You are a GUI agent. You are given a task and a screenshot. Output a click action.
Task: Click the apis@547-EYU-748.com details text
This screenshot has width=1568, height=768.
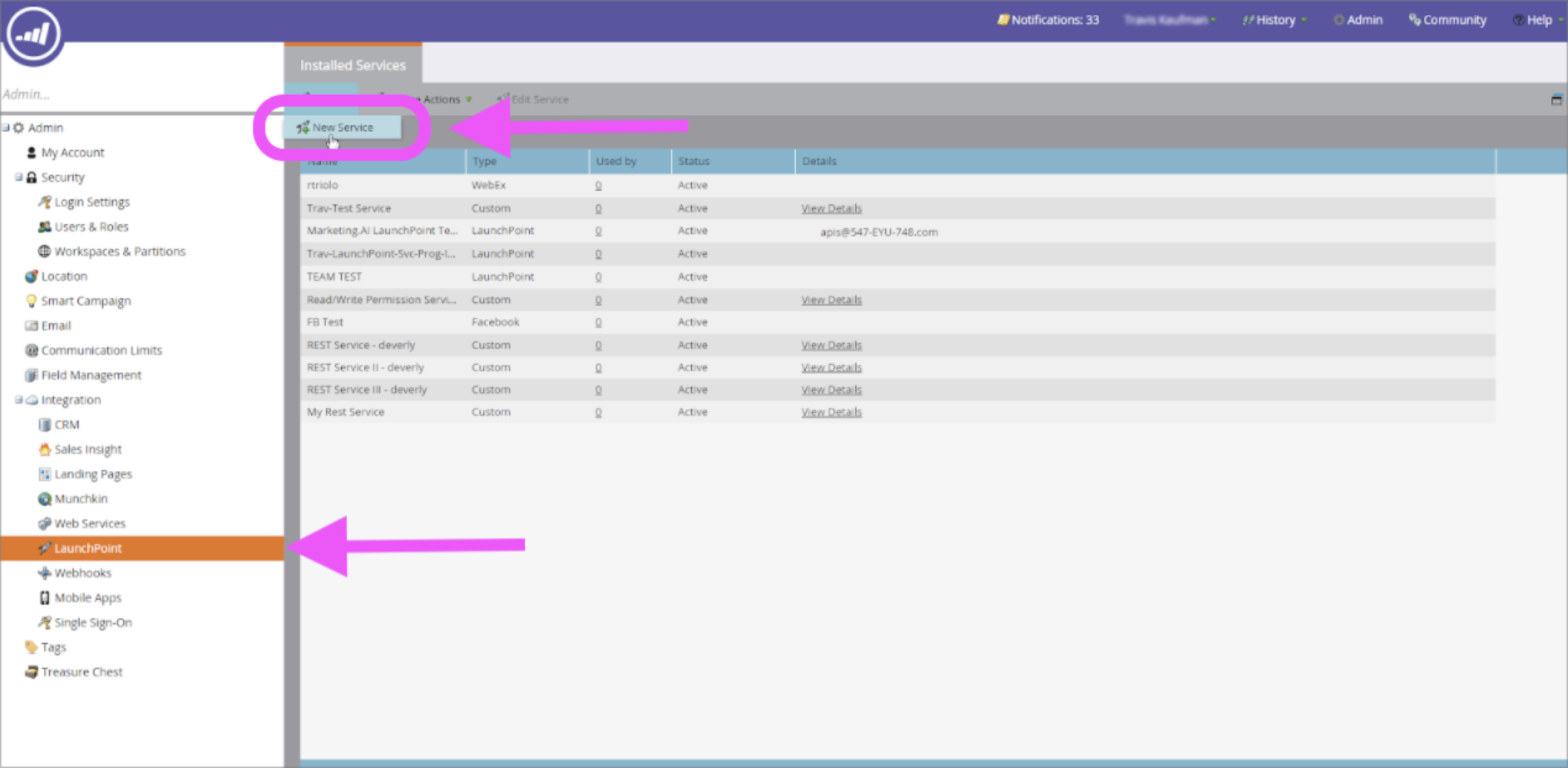click(x=879, y=232)
